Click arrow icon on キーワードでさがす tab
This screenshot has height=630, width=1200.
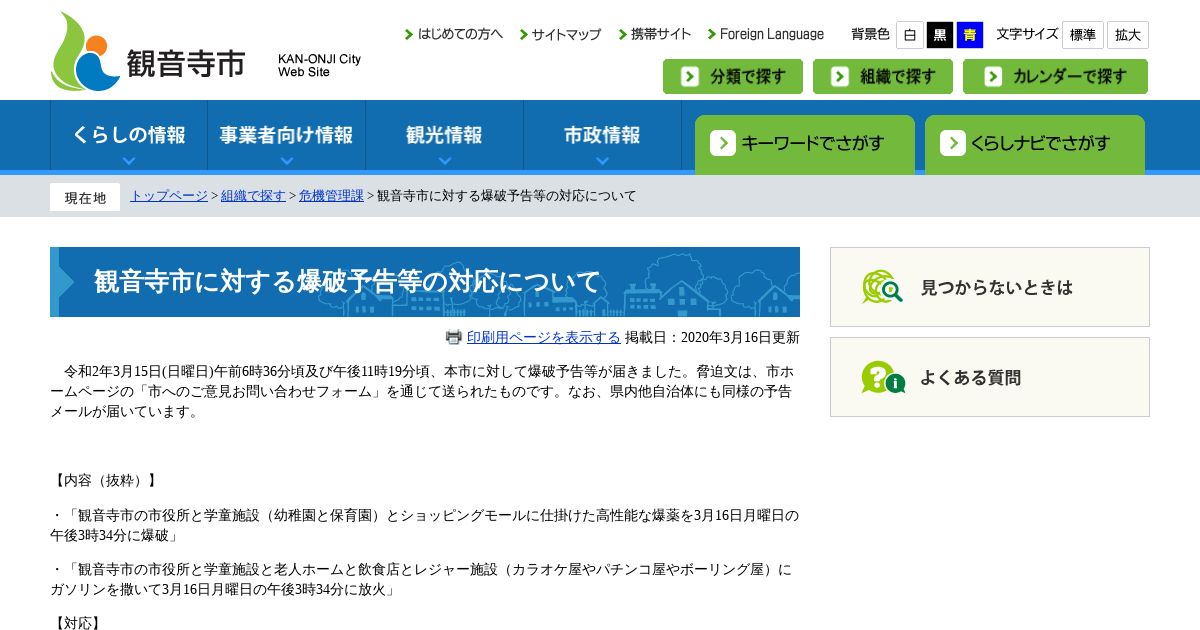pyautogui.click(x=723, y=143)
